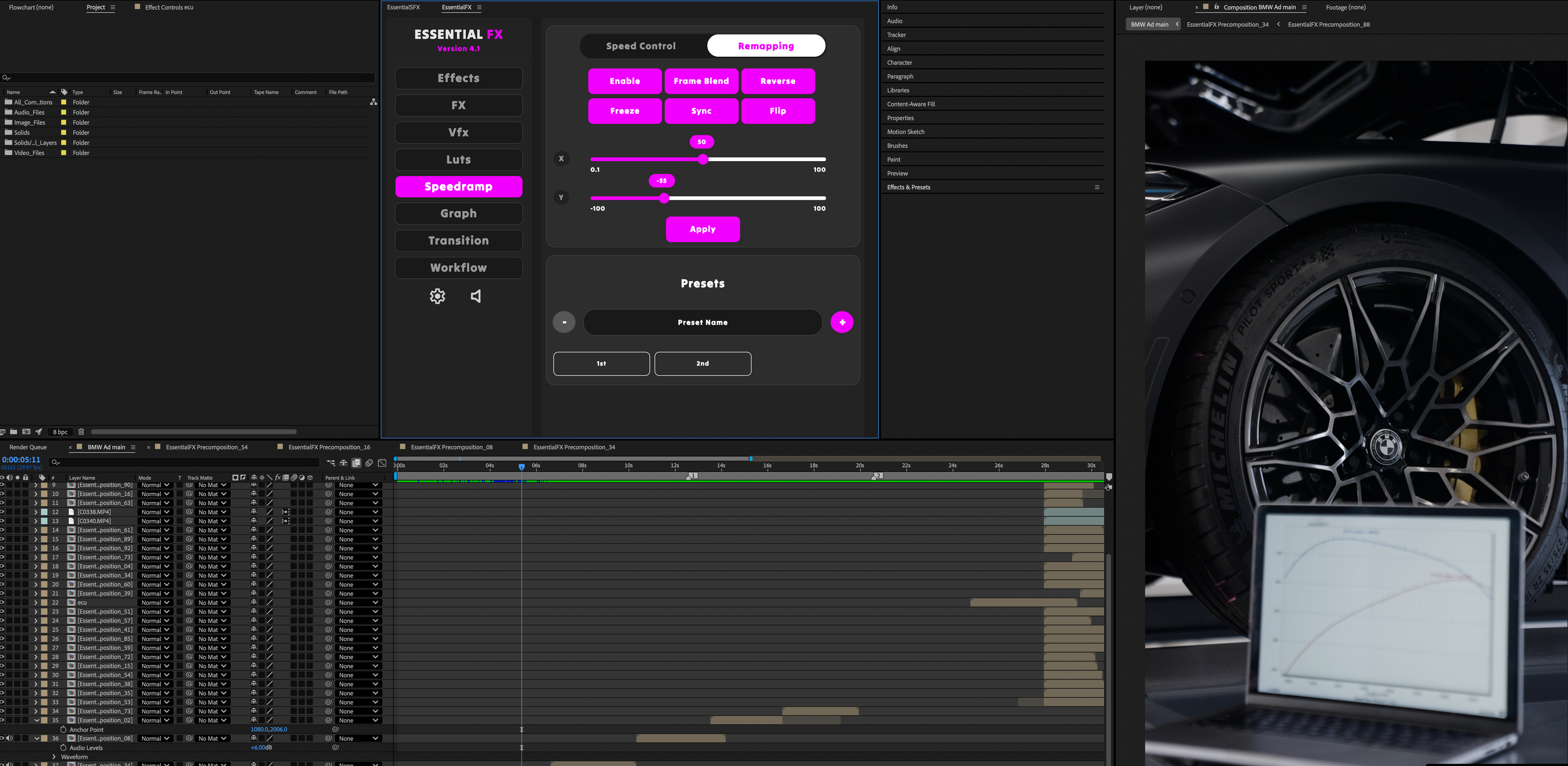
Task: Toggle visibility of layer C0338.MP4
Action: point(4,512)
